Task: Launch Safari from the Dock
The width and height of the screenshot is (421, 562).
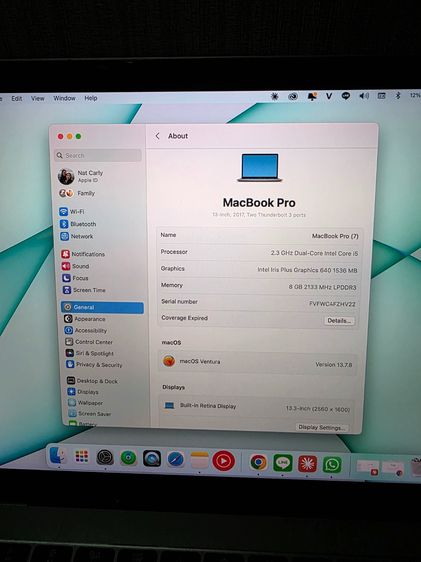Action: [x=176, y=459]
